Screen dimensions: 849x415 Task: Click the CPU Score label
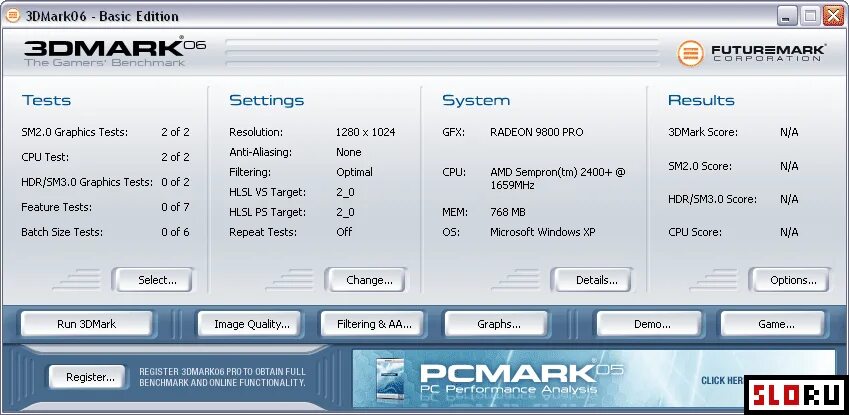[695, 232]
